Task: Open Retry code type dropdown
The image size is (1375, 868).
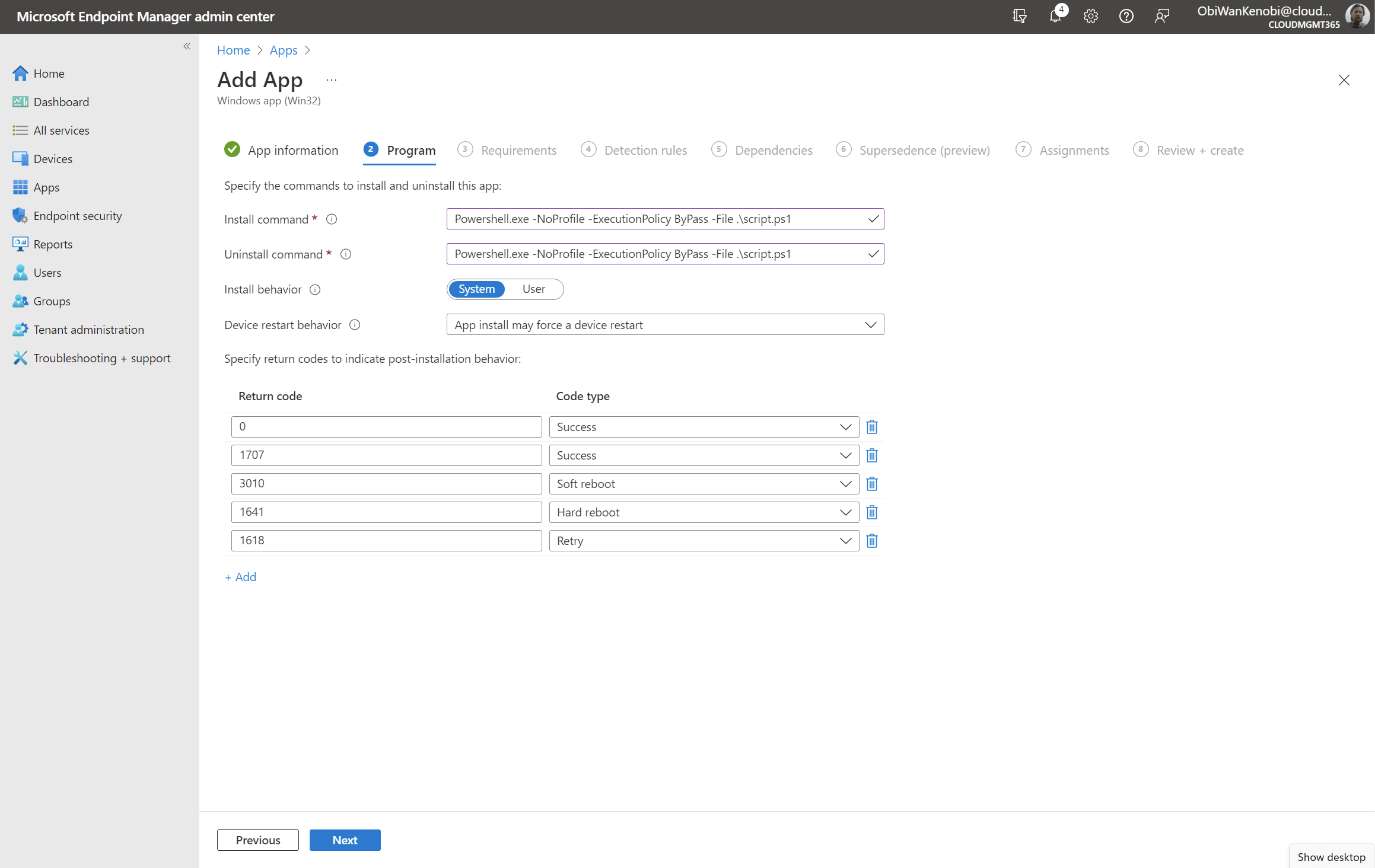Action: 704,541
